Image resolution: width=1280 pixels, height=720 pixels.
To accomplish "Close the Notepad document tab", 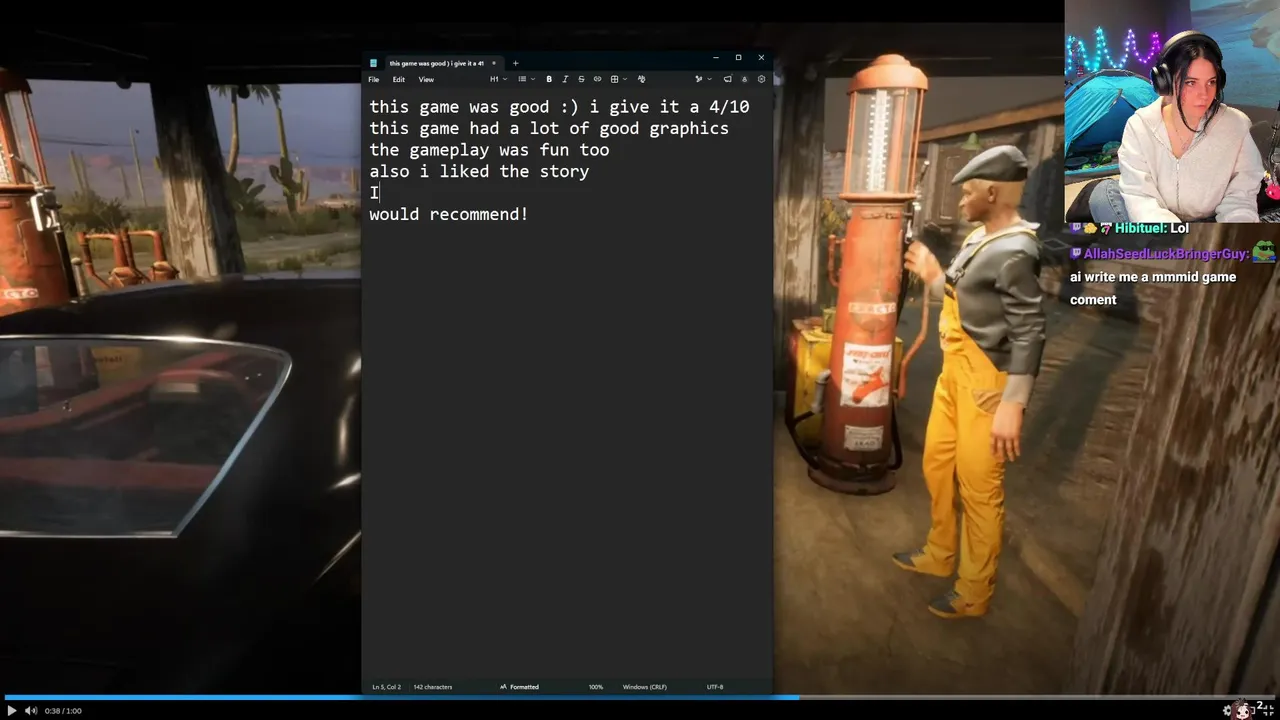I will 493,63.
